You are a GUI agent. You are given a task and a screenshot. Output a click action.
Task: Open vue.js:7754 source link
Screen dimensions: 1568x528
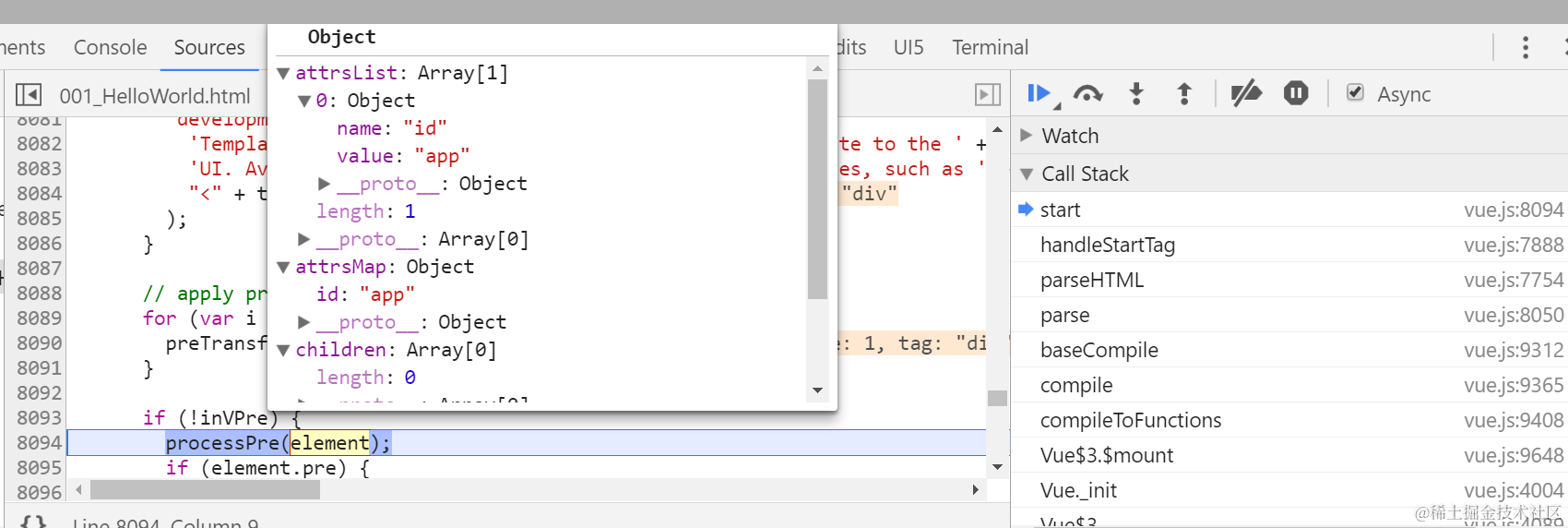pyautogui.click(x=1514, y=280)
